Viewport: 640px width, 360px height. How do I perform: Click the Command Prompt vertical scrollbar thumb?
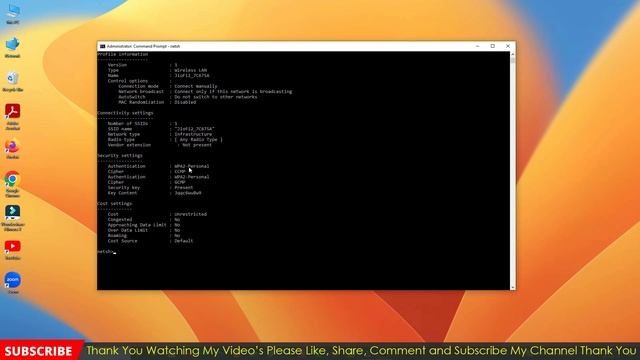point(513,60)
